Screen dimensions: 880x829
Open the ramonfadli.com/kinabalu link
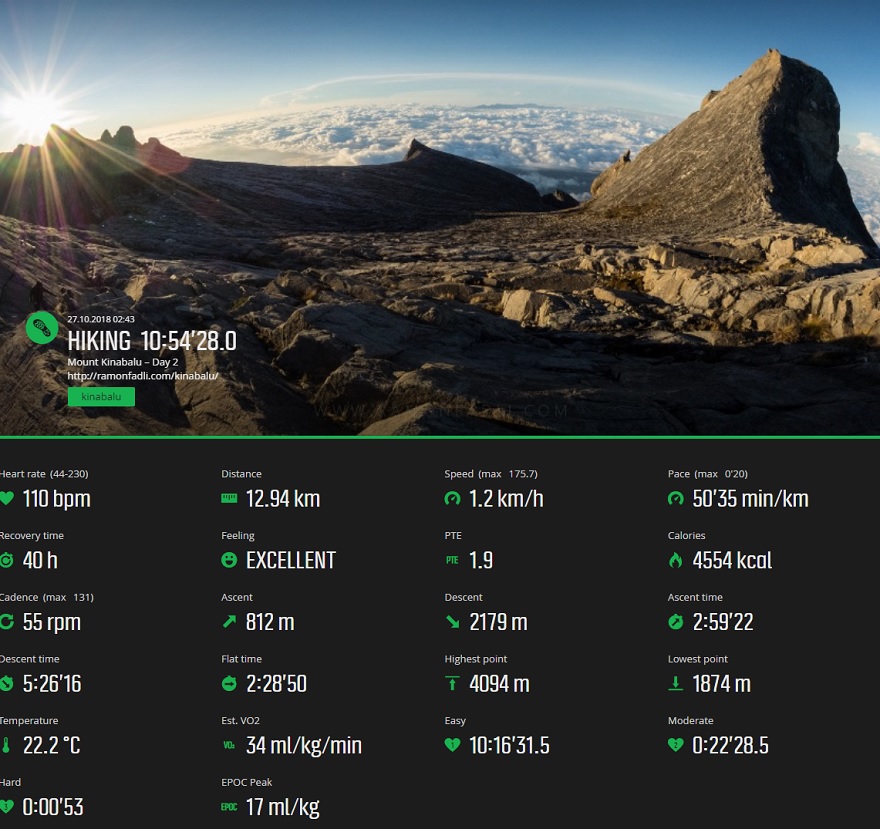click(x=143, y=376)
